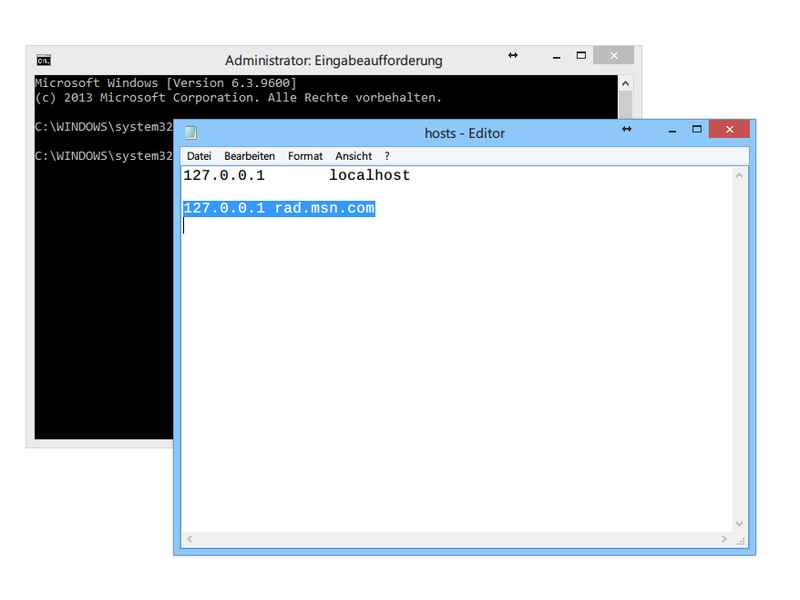Click the double-arrow icon in Eingabeaufforderung title bar
This screenshot has width=800, height=600.
pos(513,55)
